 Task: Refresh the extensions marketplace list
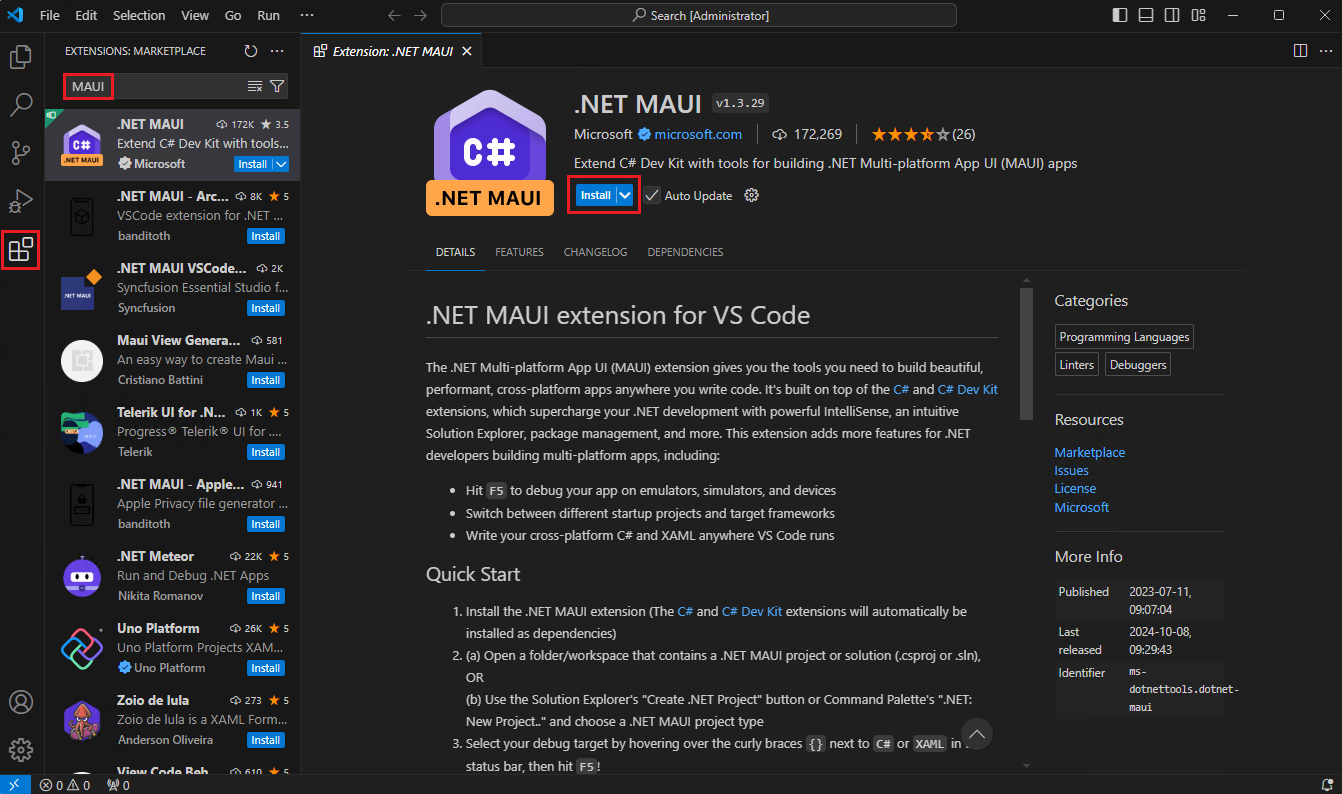(x=250, y=51)
